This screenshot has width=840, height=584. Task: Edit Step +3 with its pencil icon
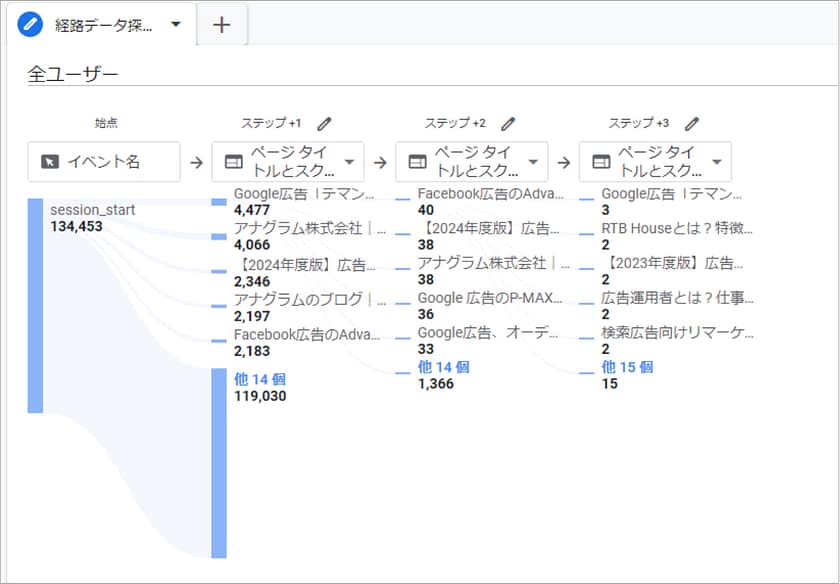[692, 124]
